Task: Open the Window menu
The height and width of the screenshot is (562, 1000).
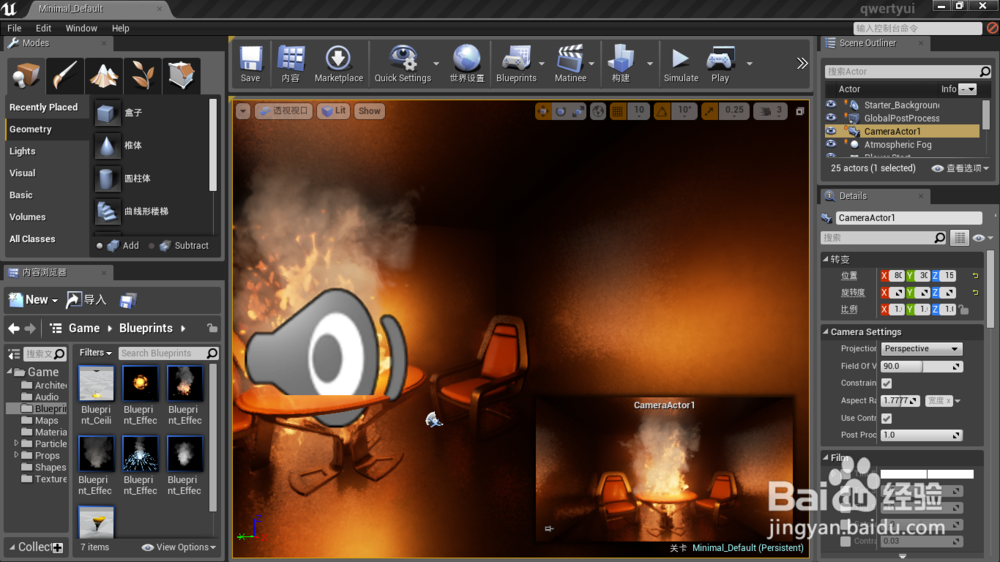Action: point(81,28)
